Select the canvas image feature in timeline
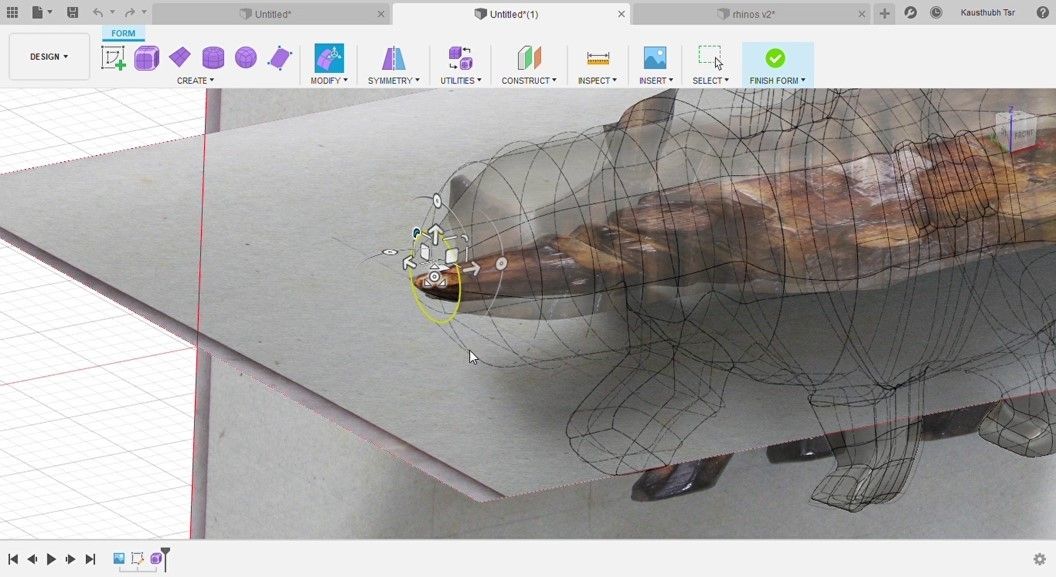 pos(119,558)
